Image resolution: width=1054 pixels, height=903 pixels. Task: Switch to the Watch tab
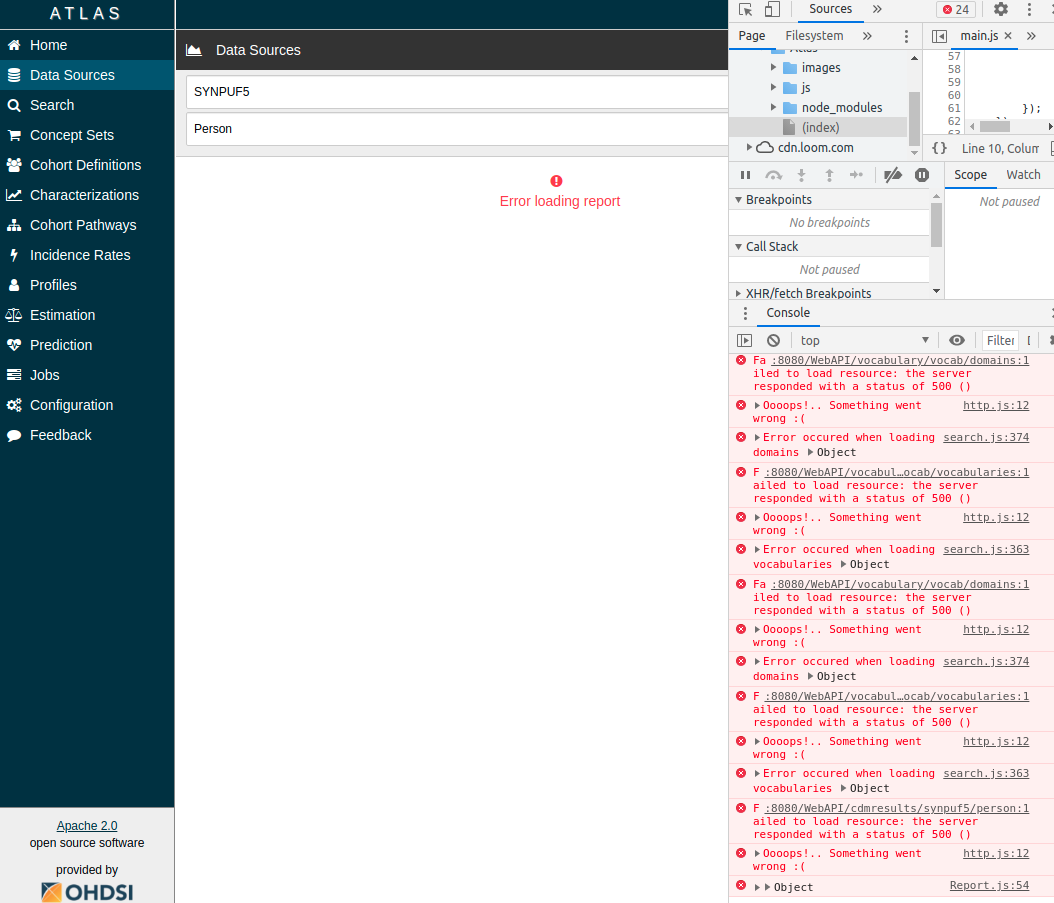pos(1023,174)
